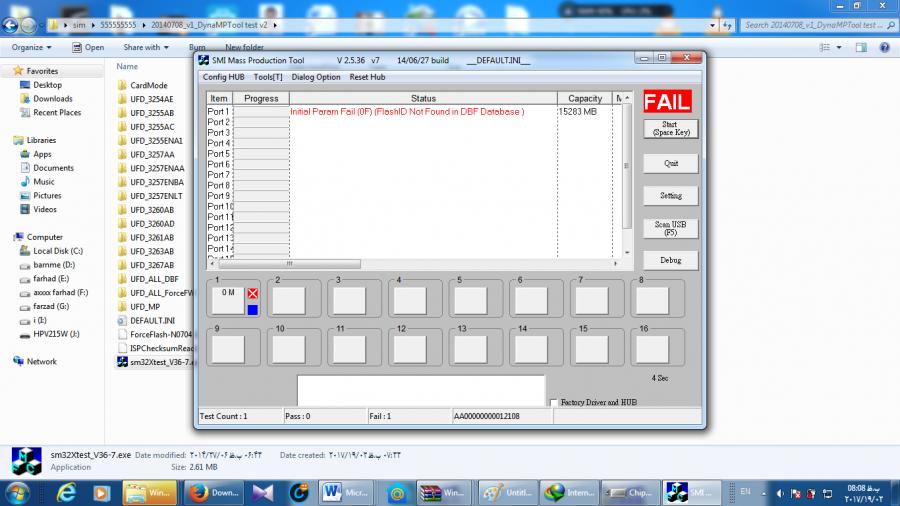This screenshot has height=506, width=900.
Task: Open Internet Explorer from the taskbar
Action: [66, 492]
